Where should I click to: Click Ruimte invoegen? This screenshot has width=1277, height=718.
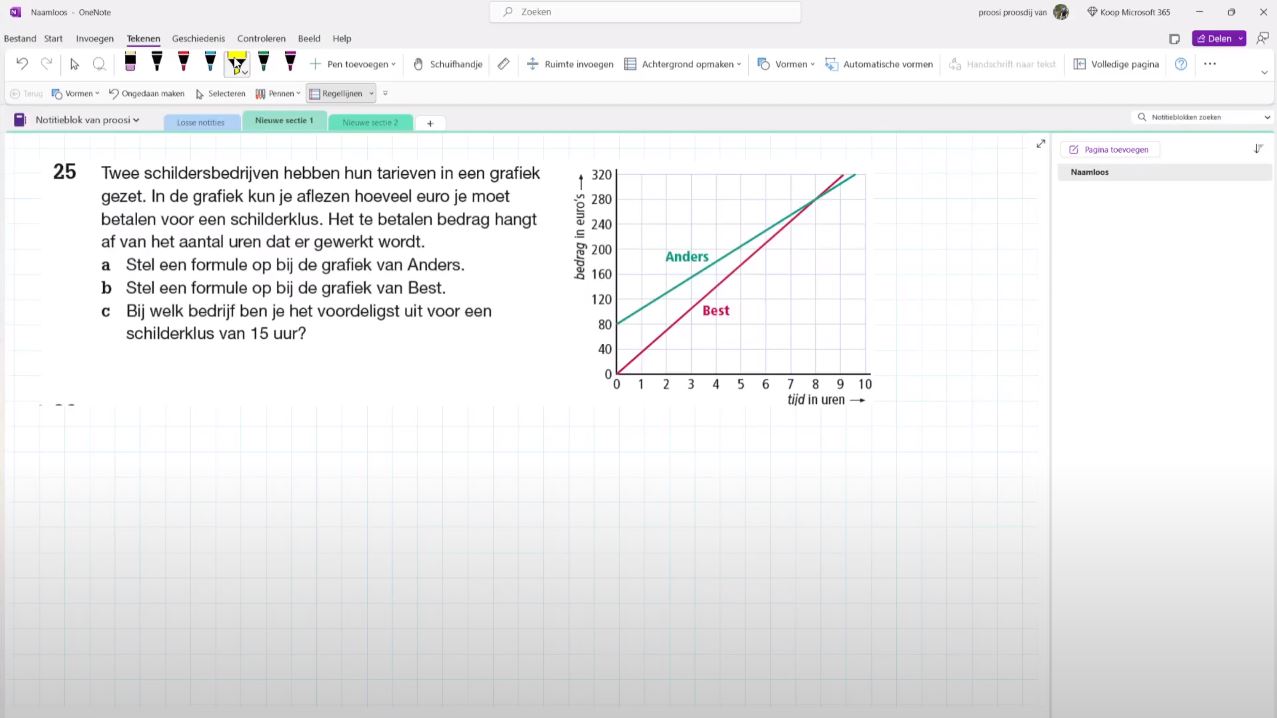570,64
